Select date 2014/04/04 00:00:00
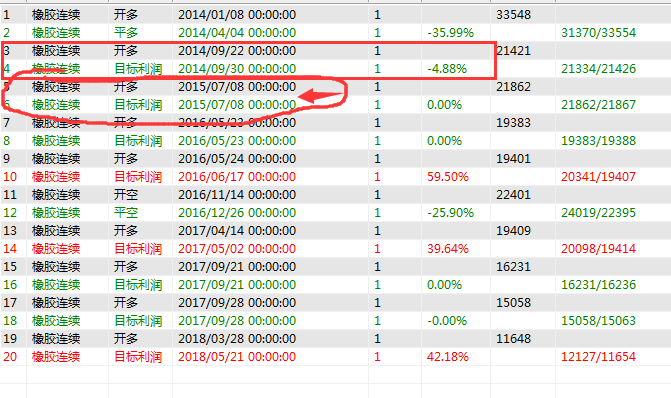Image resolution: width=671 pixels, height=398 pixels. point(237,33)
